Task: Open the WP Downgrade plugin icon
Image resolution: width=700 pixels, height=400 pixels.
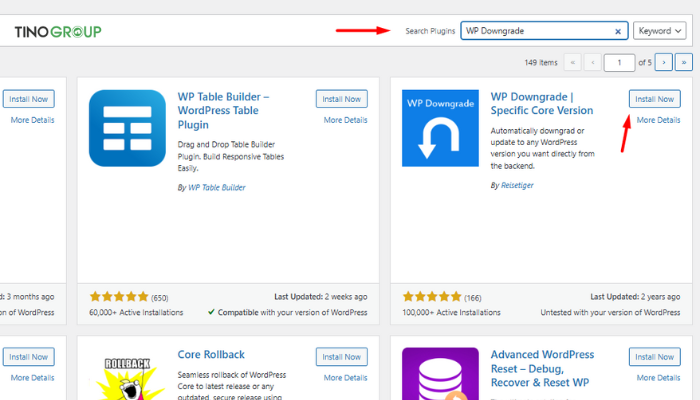Action: [440, 128]
